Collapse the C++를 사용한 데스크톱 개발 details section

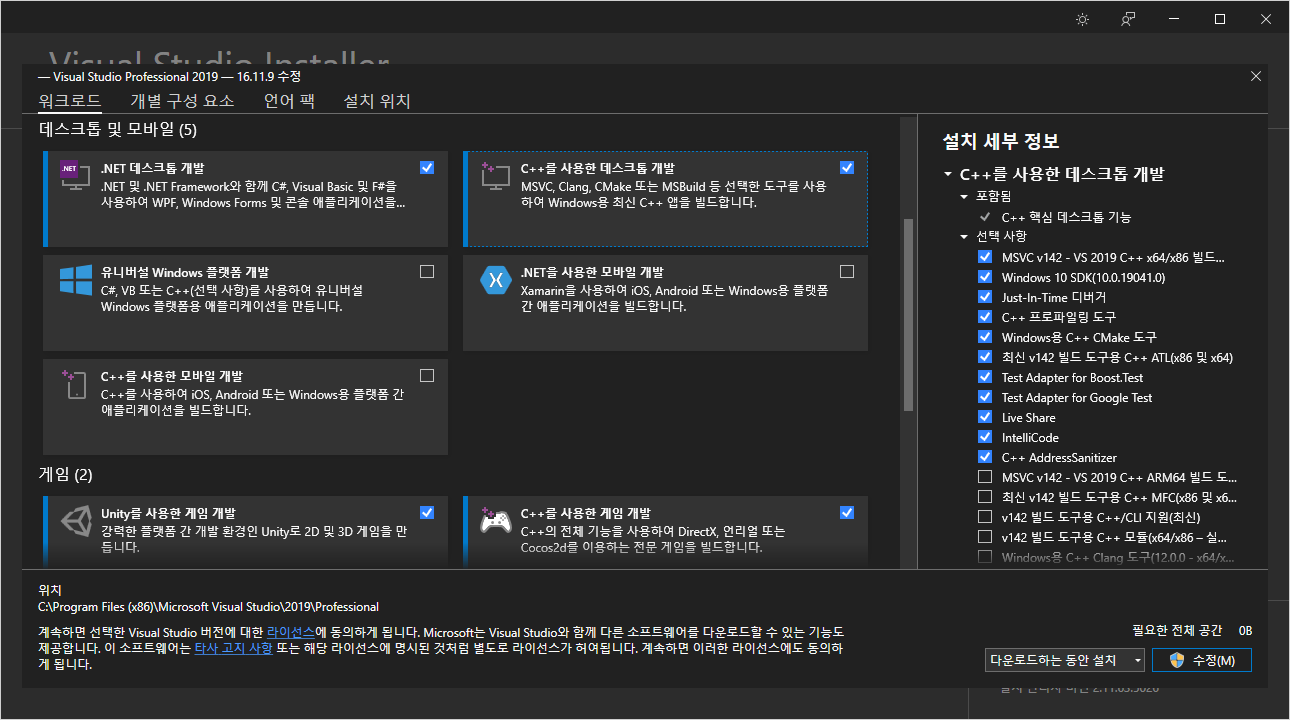[x=947, y=174]
